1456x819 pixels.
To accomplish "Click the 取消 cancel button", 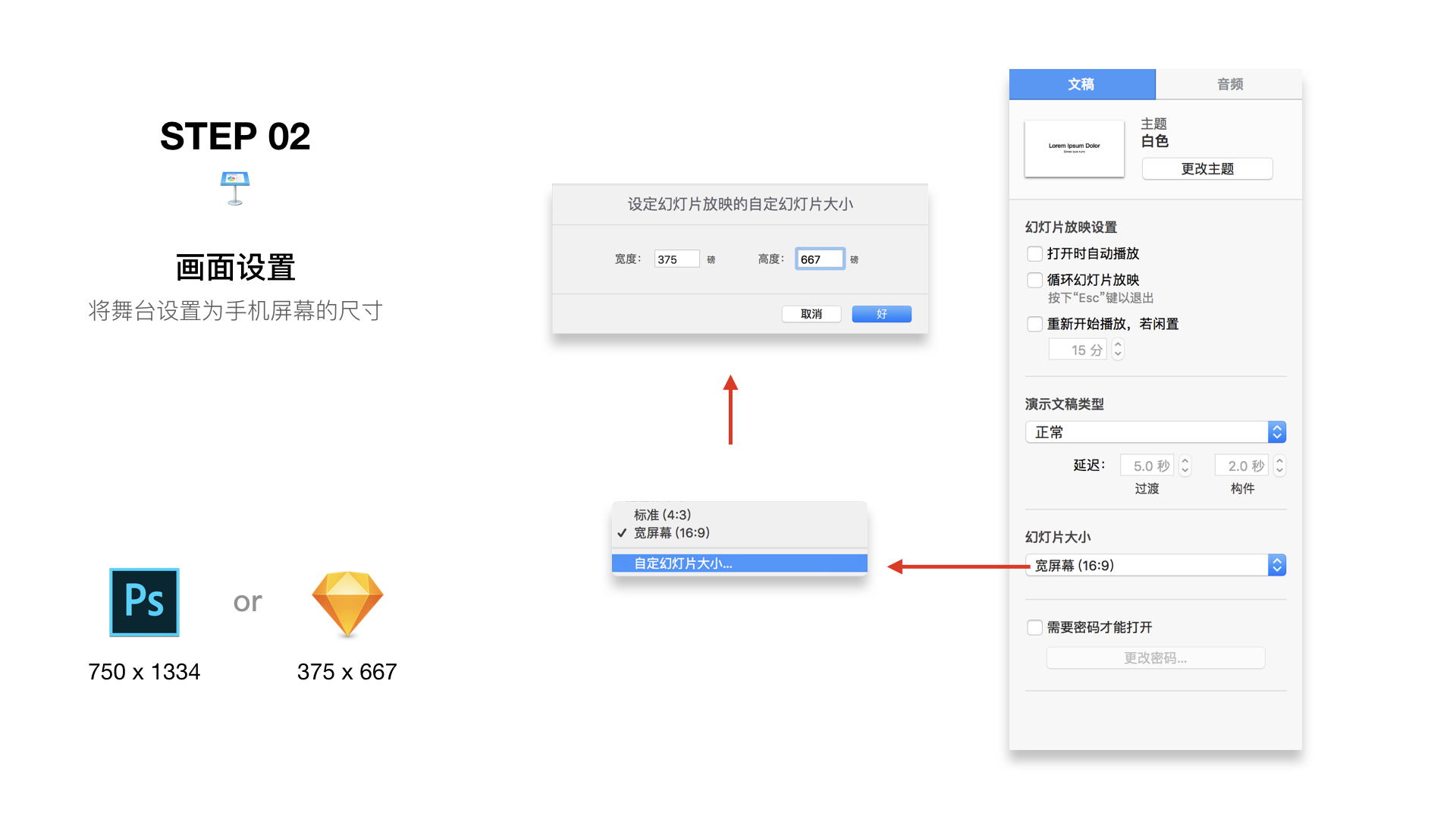I will click(x=811, y=314).
